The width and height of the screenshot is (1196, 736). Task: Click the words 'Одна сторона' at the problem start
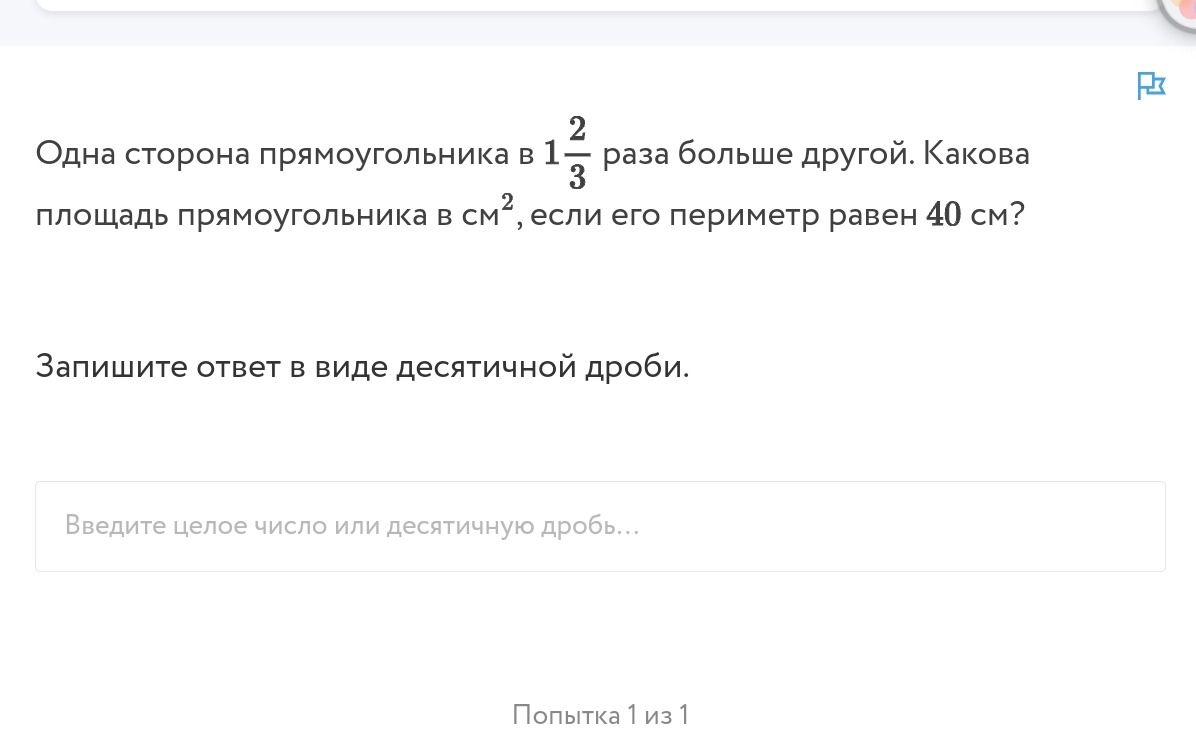click(143, 154)
